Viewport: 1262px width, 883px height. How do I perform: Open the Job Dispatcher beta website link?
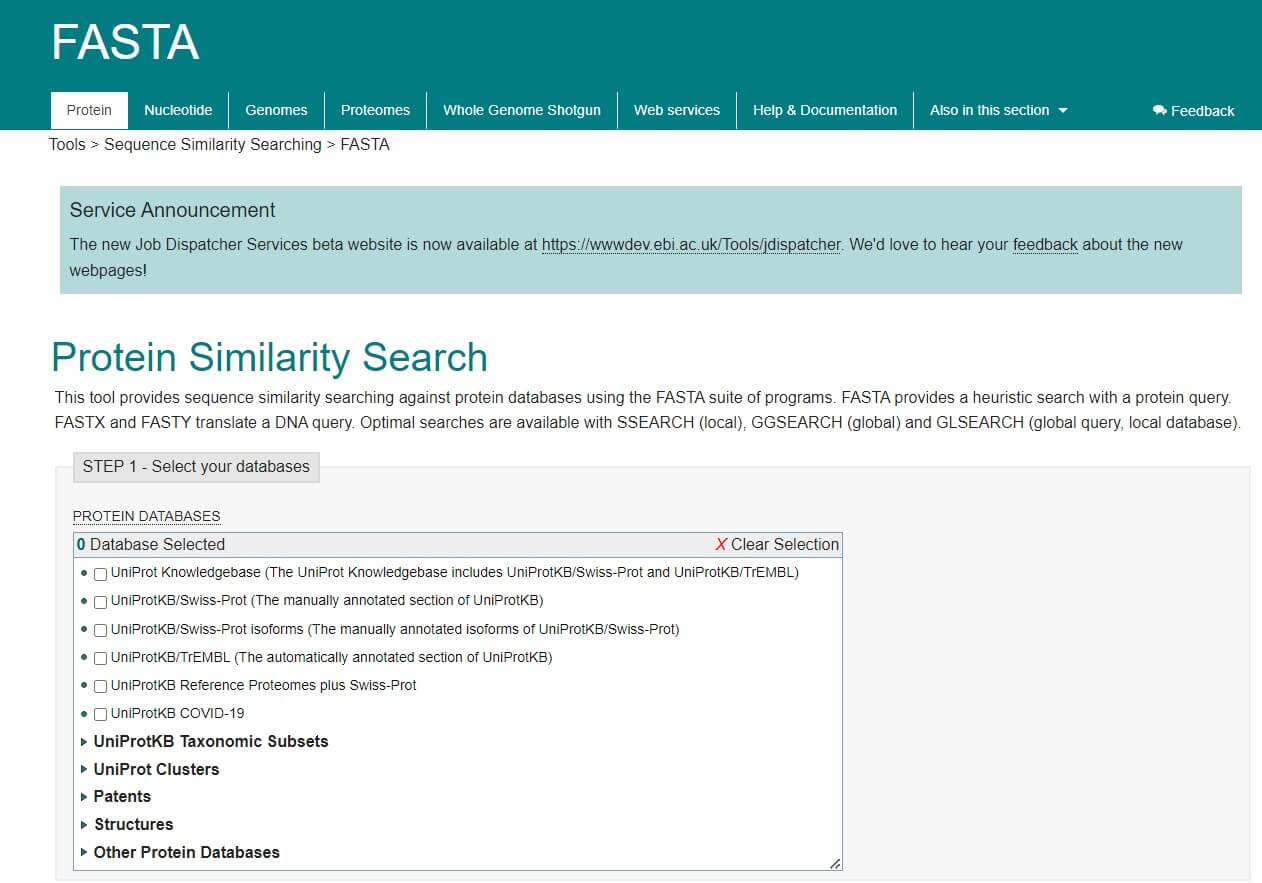[691, 244]
